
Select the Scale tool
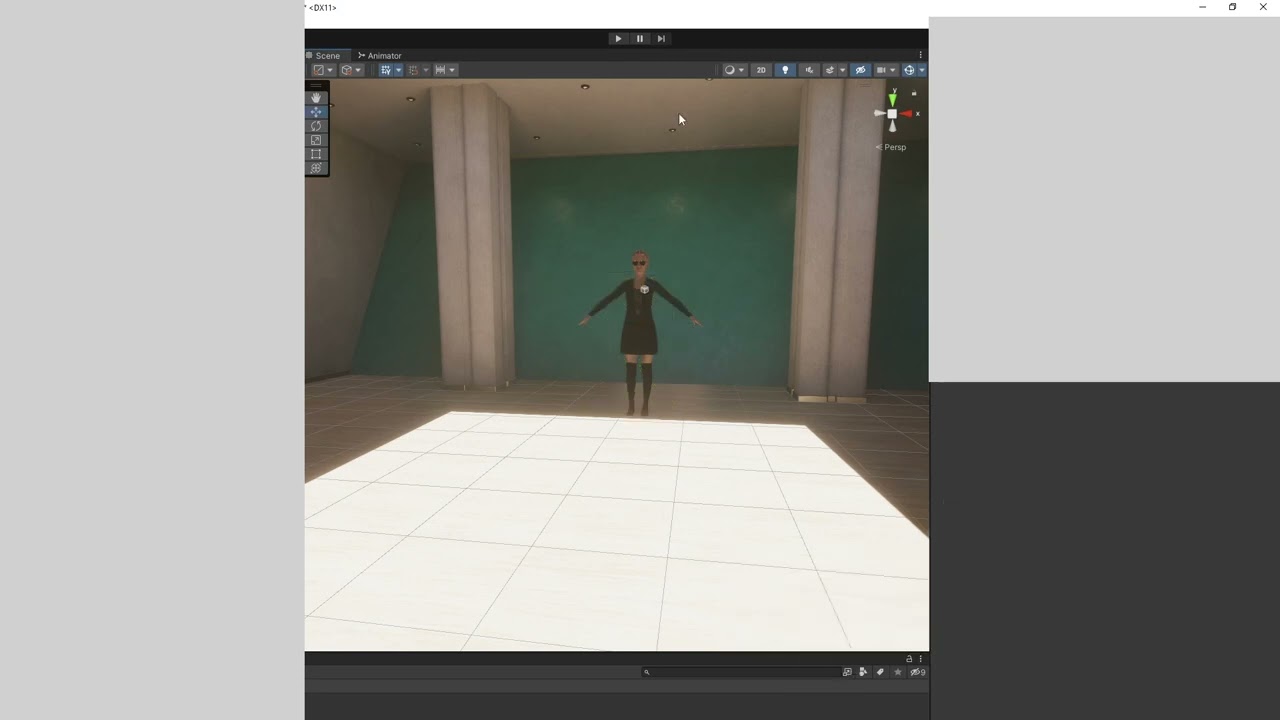tap(316, 140)
